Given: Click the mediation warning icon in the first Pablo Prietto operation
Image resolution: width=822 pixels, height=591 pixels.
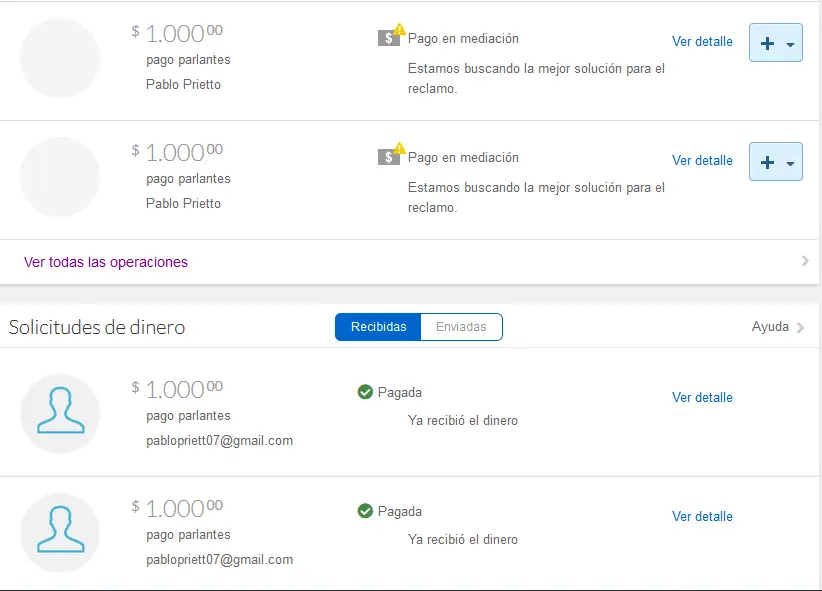Looking at the screenshot, I should [x=392, y=35].
